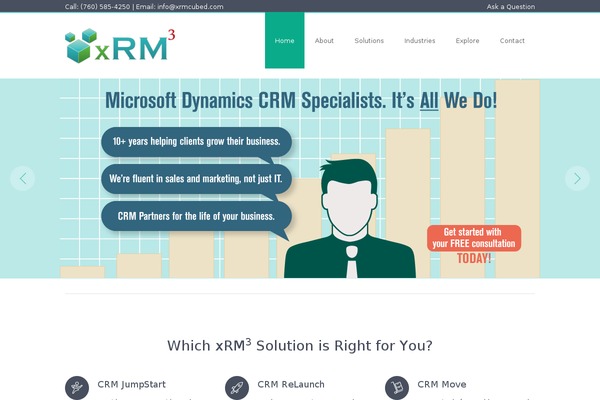Open the Solutions menu item

click(369, 41)
